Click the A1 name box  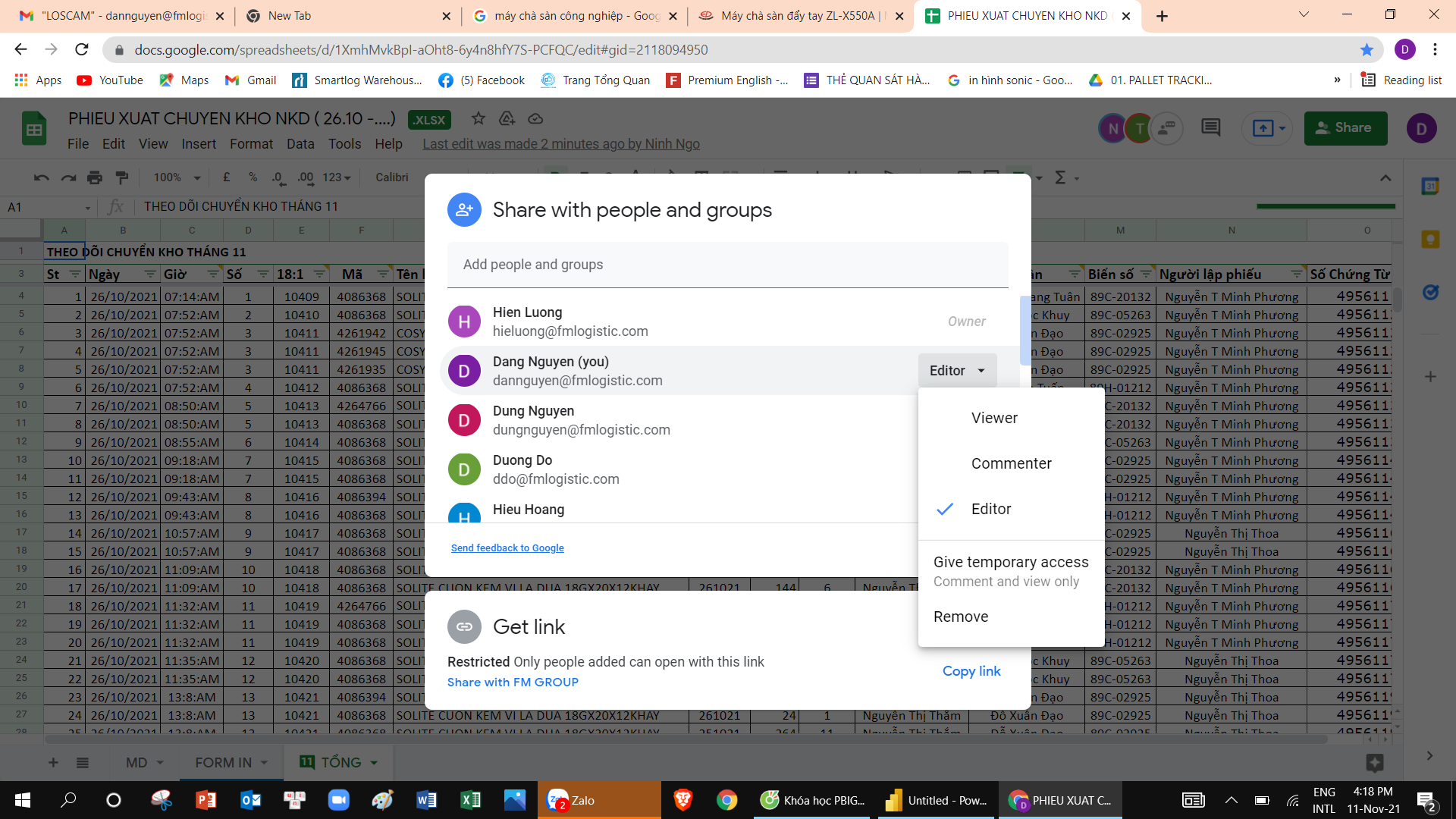(x=47, y=207)
